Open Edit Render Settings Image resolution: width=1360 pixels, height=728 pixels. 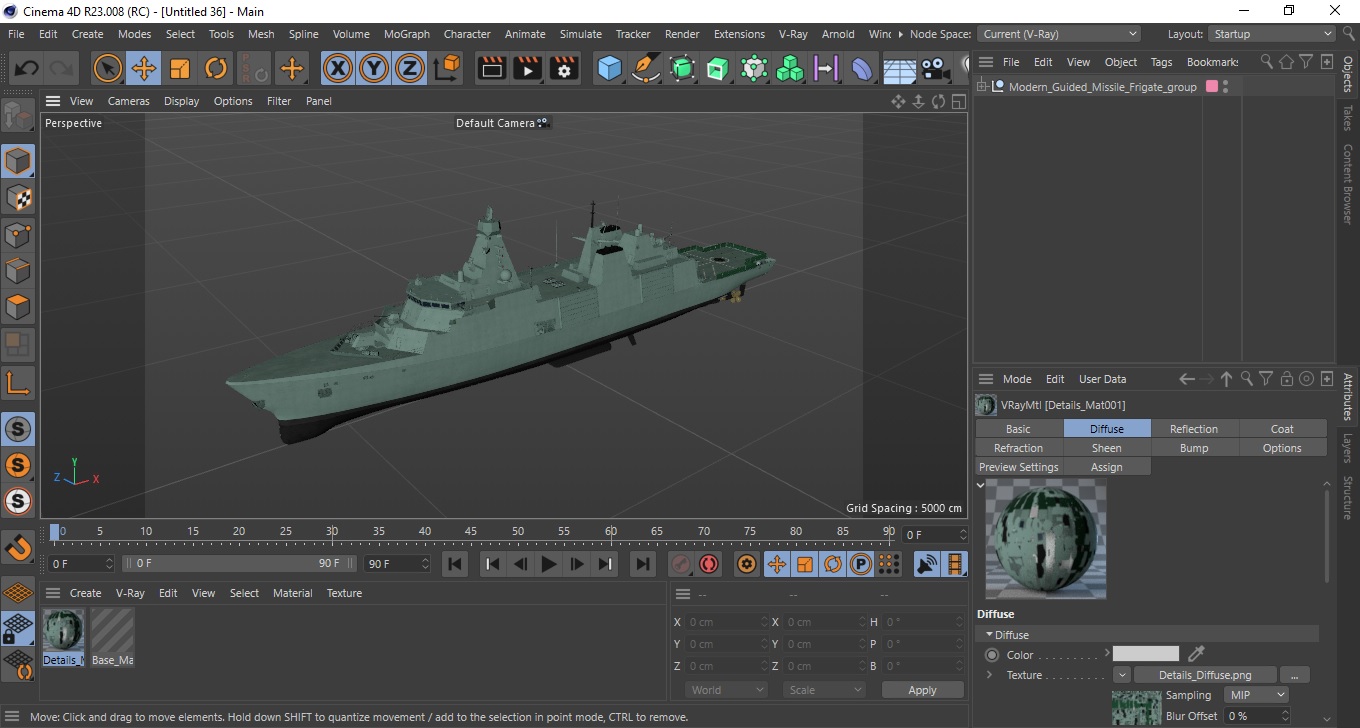(x=565, y=69)
